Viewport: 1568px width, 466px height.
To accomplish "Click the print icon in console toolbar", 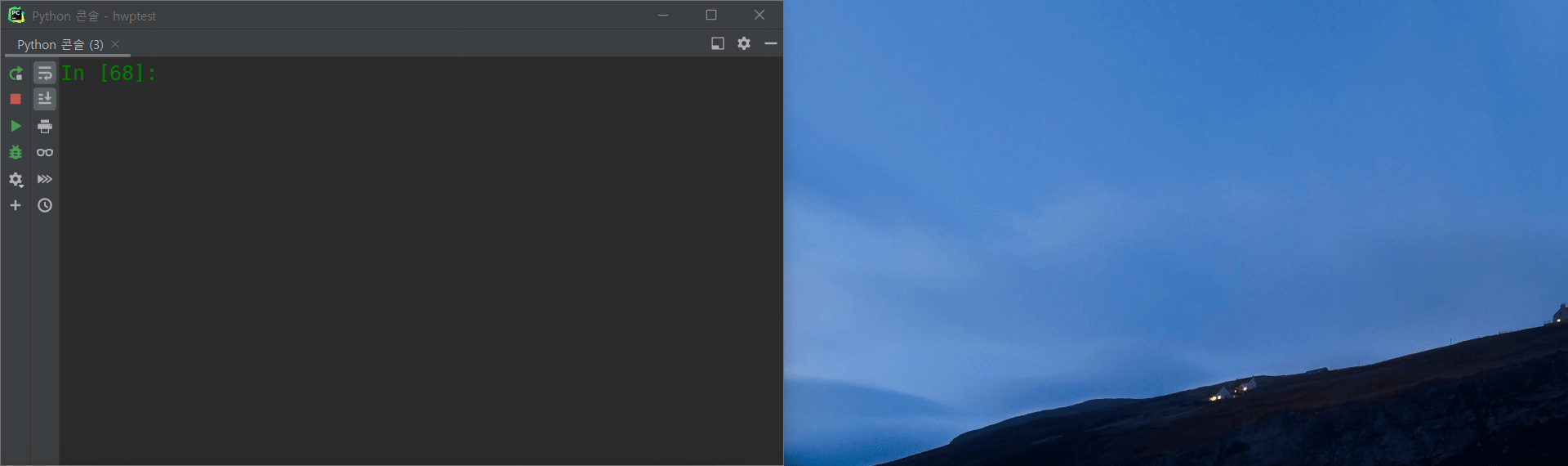I will click(x=45, y=126).
